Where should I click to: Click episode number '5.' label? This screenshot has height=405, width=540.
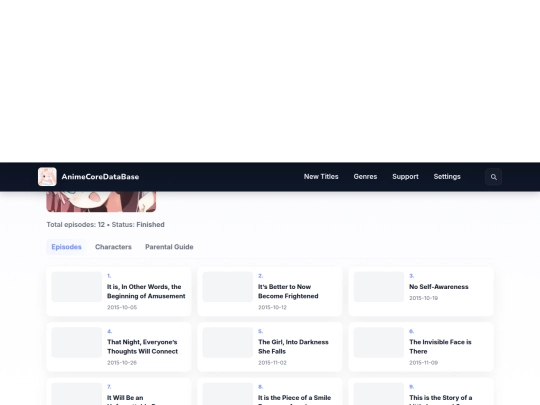(260, 331)
